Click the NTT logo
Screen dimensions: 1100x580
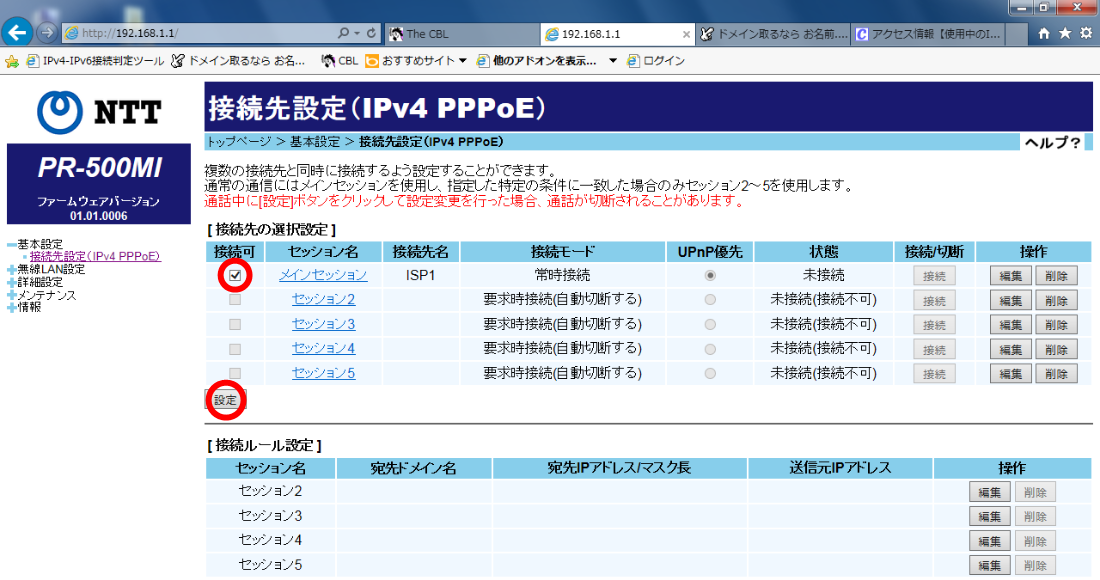tap(96, 111)
